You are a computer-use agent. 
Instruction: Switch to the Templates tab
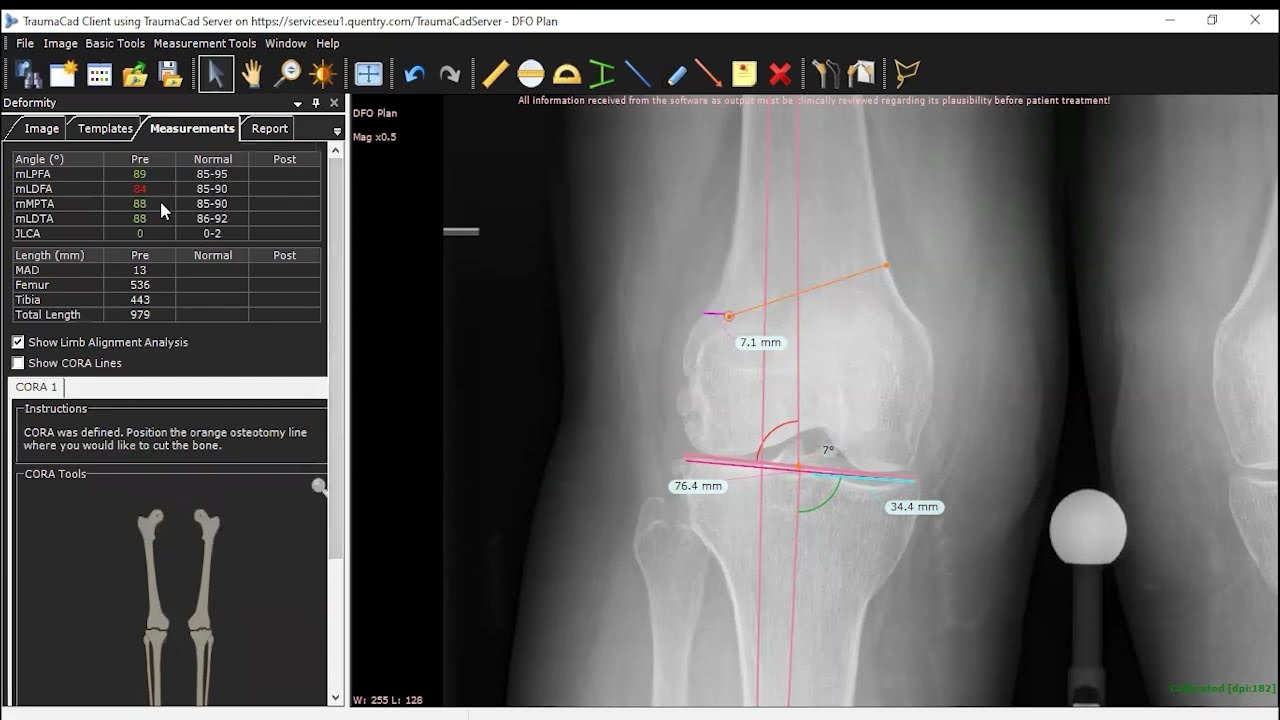[105, 128]
